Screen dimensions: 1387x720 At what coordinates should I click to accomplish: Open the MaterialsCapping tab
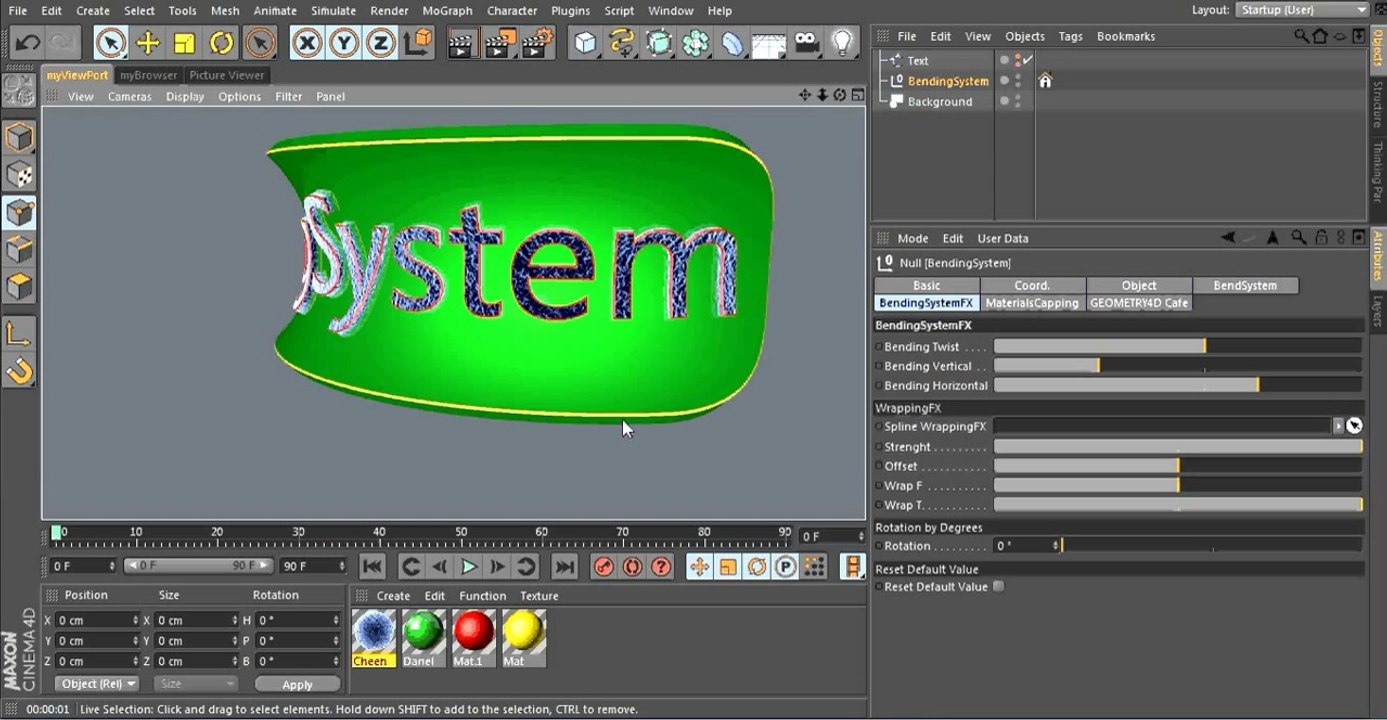point(1032,303)
